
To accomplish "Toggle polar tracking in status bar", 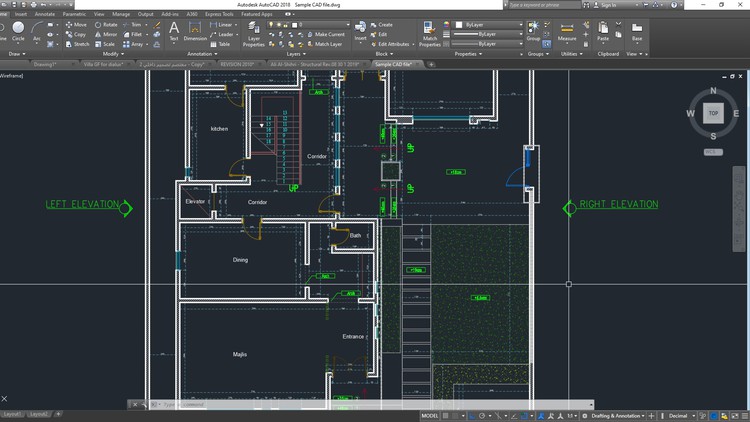I will click(484, 415).
